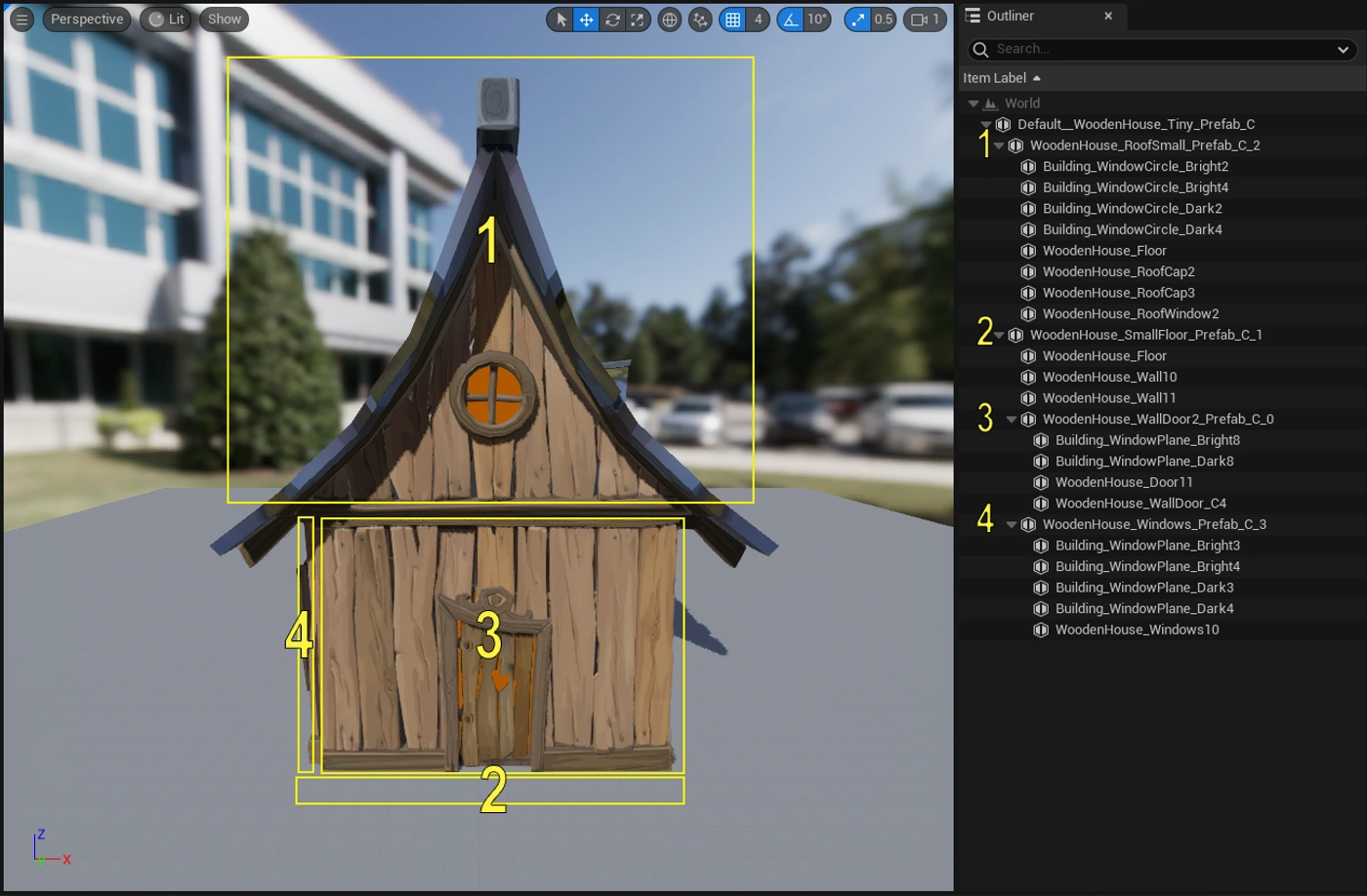This screenshot has width=1367, height=896.
Task: Switch to the Rotate tool
Action: pyautogui.click(x=612, y=20)
